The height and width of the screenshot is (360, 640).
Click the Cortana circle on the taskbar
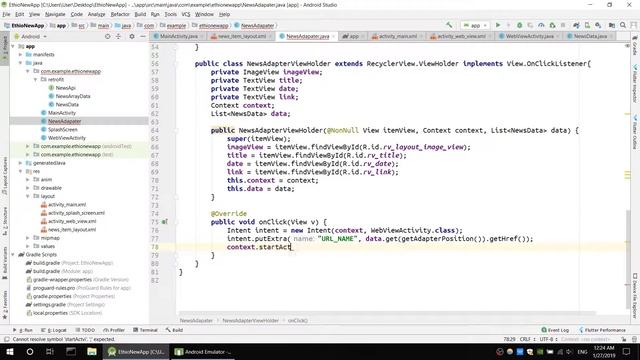[x=30, y=351]
